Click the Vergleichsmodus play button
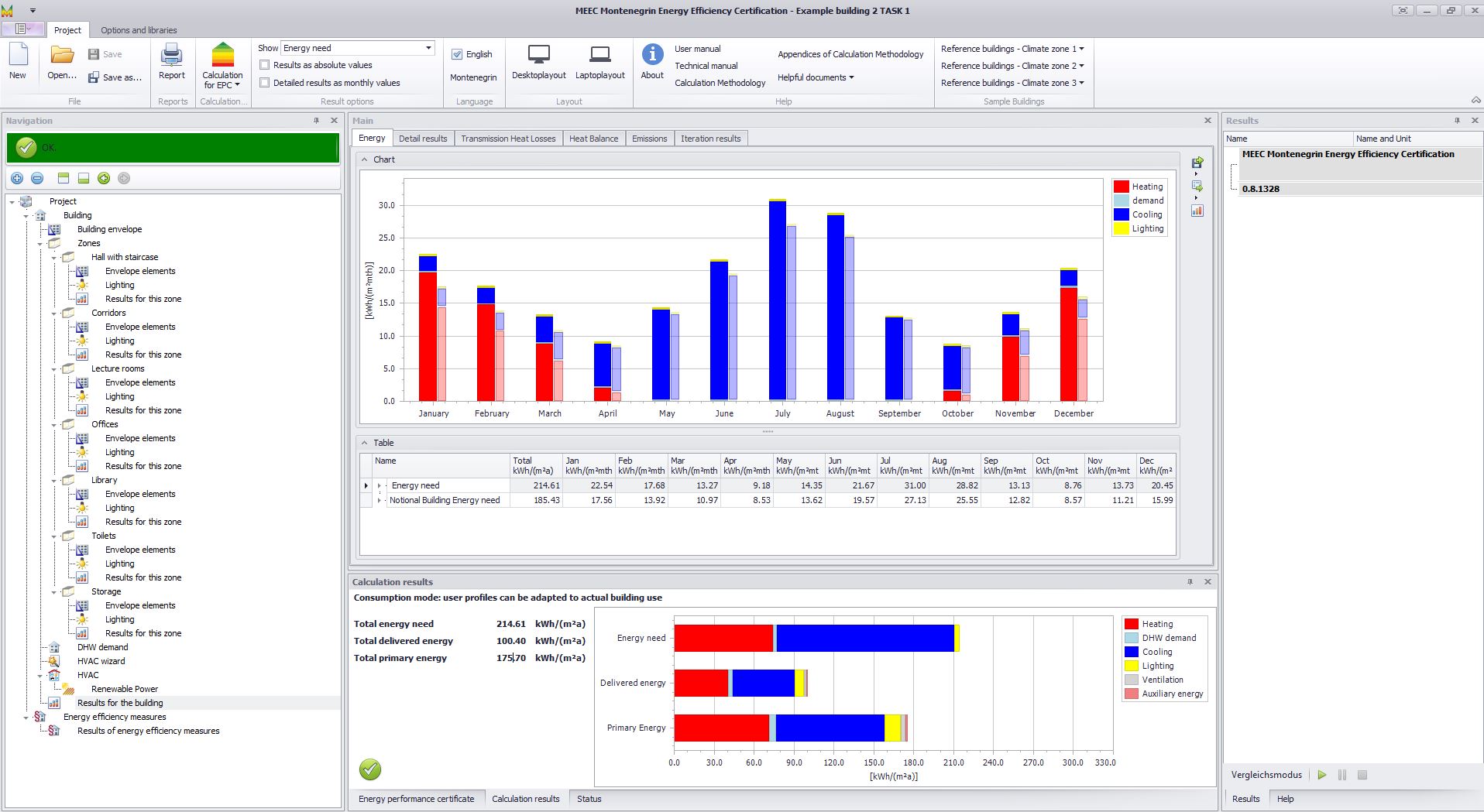Screen dimensions: 1484x812 coord(1322,775)
